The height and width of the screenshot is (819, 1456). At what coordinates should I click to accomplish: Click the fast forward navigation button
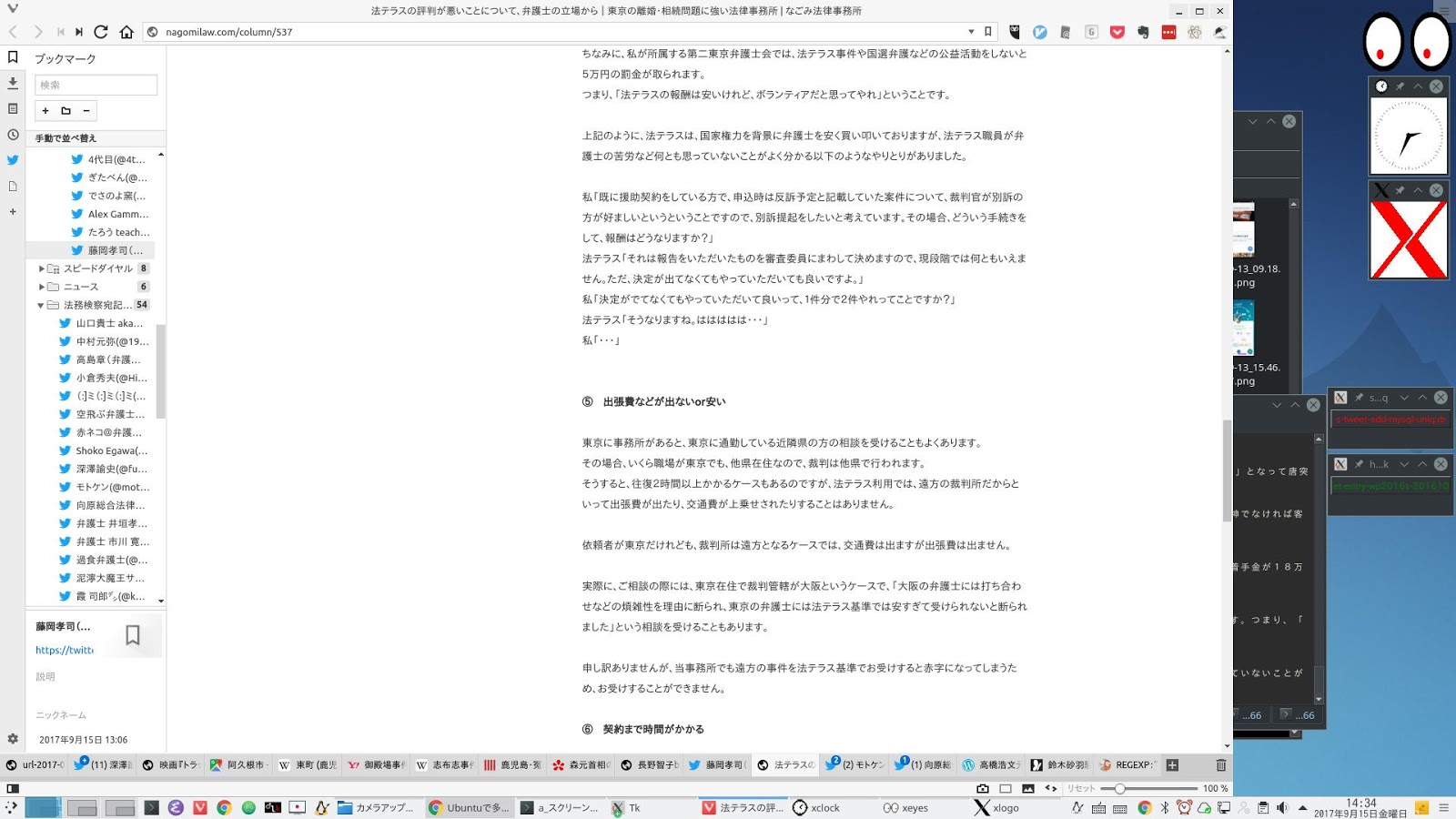click(x=79, y=32)
